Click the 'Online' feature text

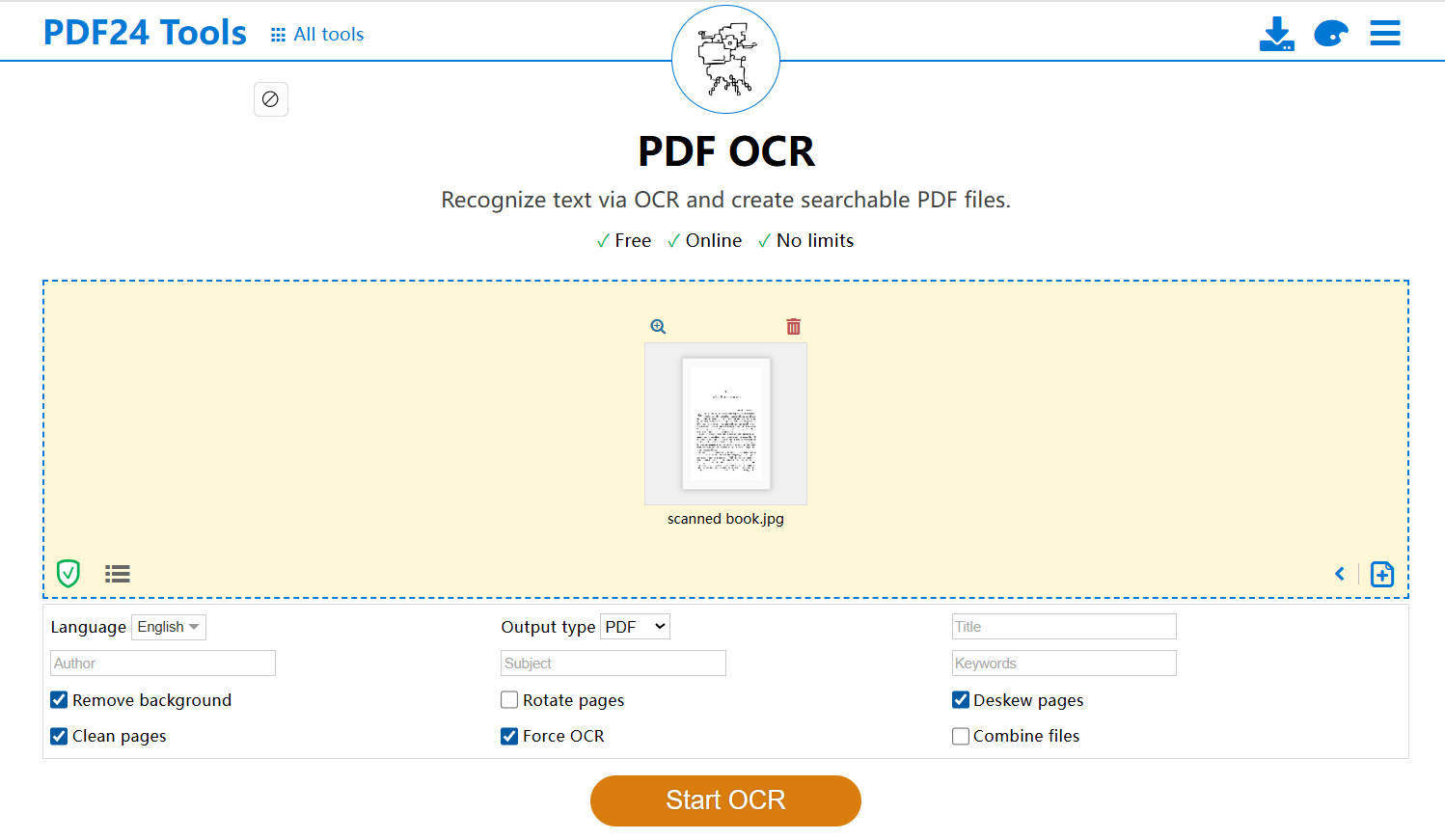714,241
